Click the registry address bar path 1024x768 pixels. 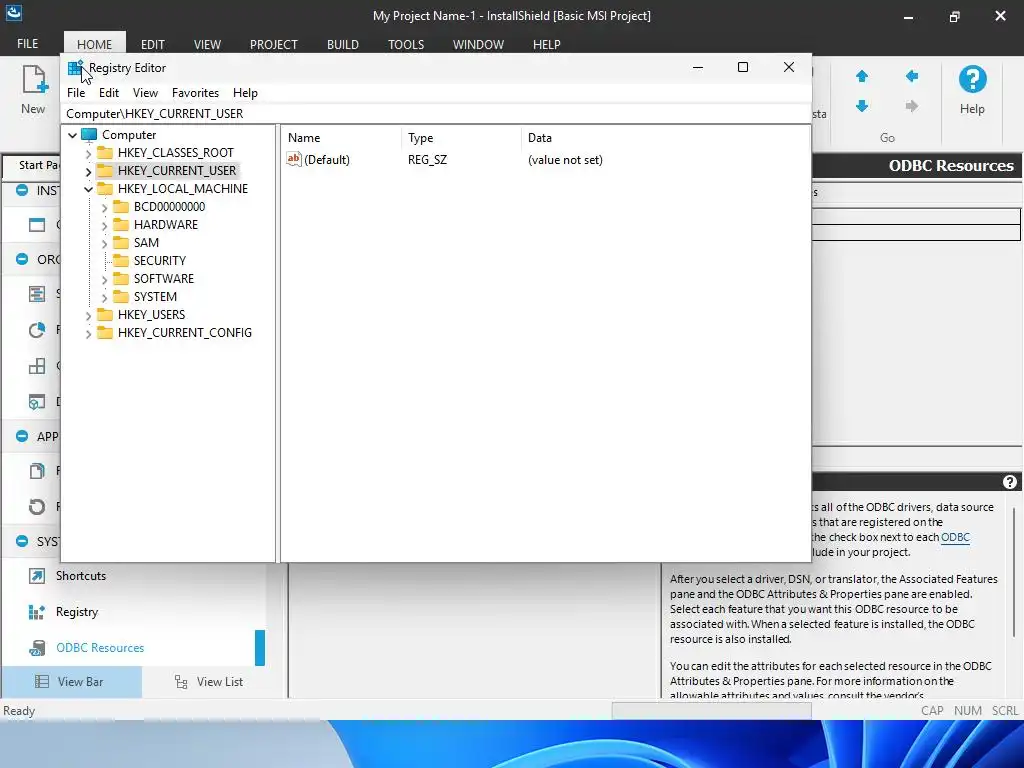tap(155, 114)
